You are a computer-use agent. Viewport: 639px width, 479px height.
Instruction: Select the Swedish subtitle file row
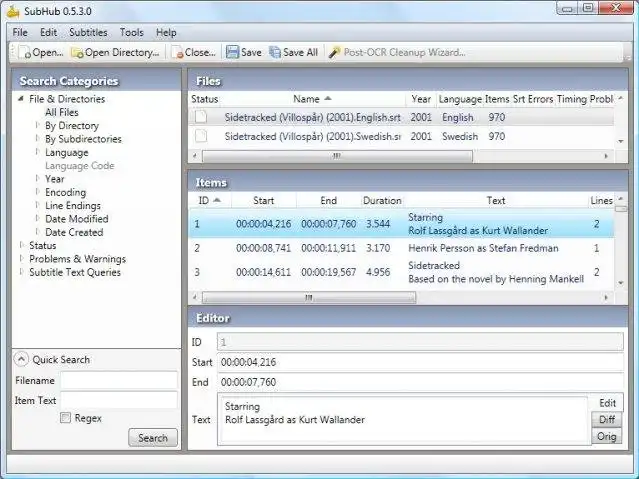tap(401, 136)
